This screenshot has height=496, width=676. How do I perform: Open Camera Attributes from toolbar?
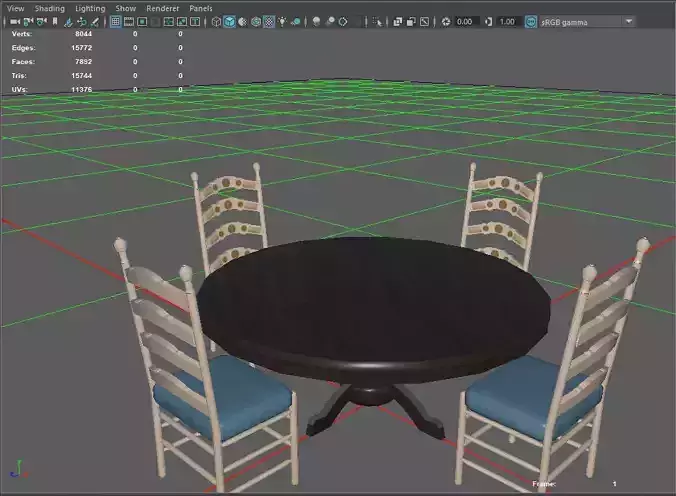[x=41, y=22]
